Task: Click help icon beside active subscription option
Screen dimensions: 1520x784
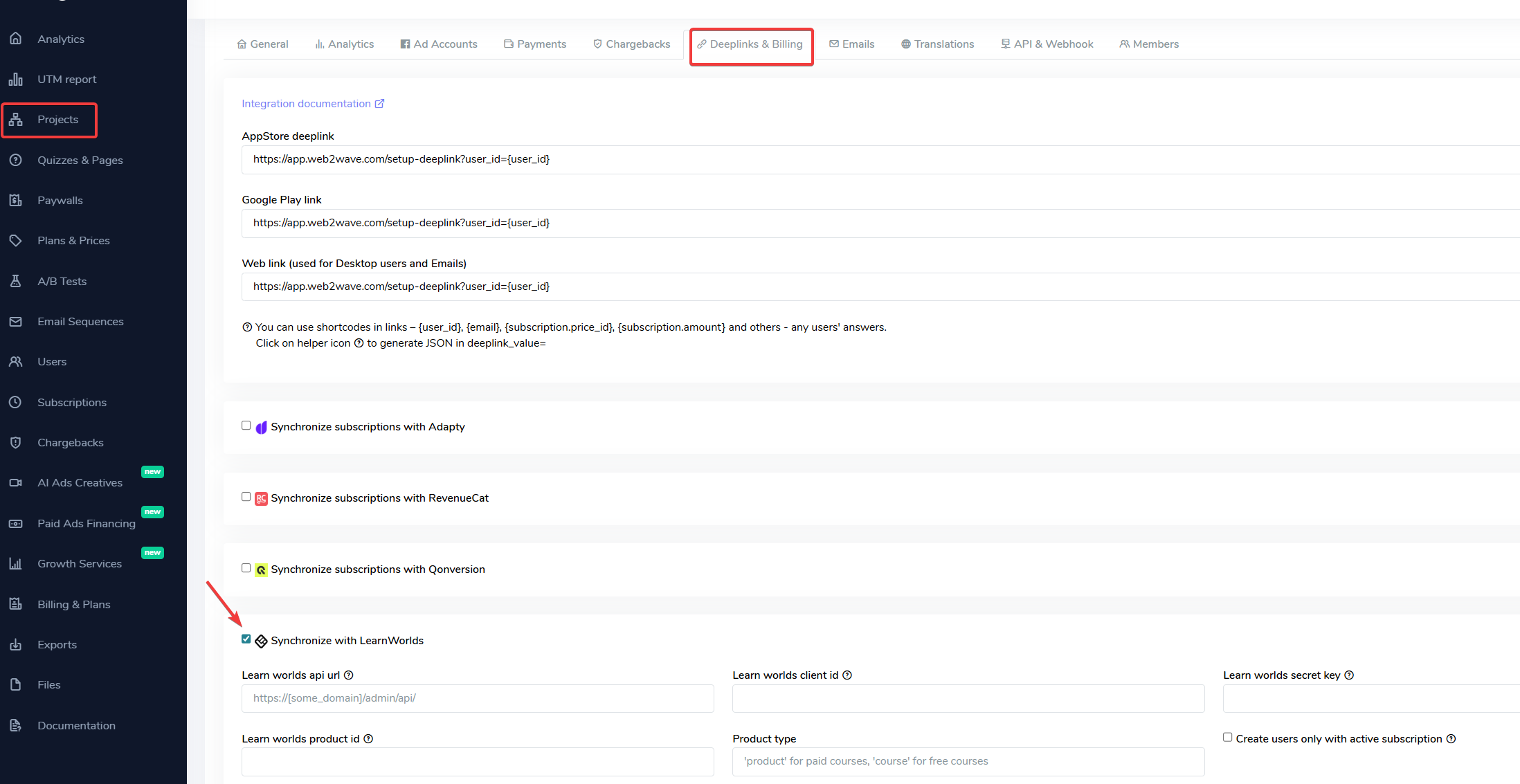Action: point(1451,739)
